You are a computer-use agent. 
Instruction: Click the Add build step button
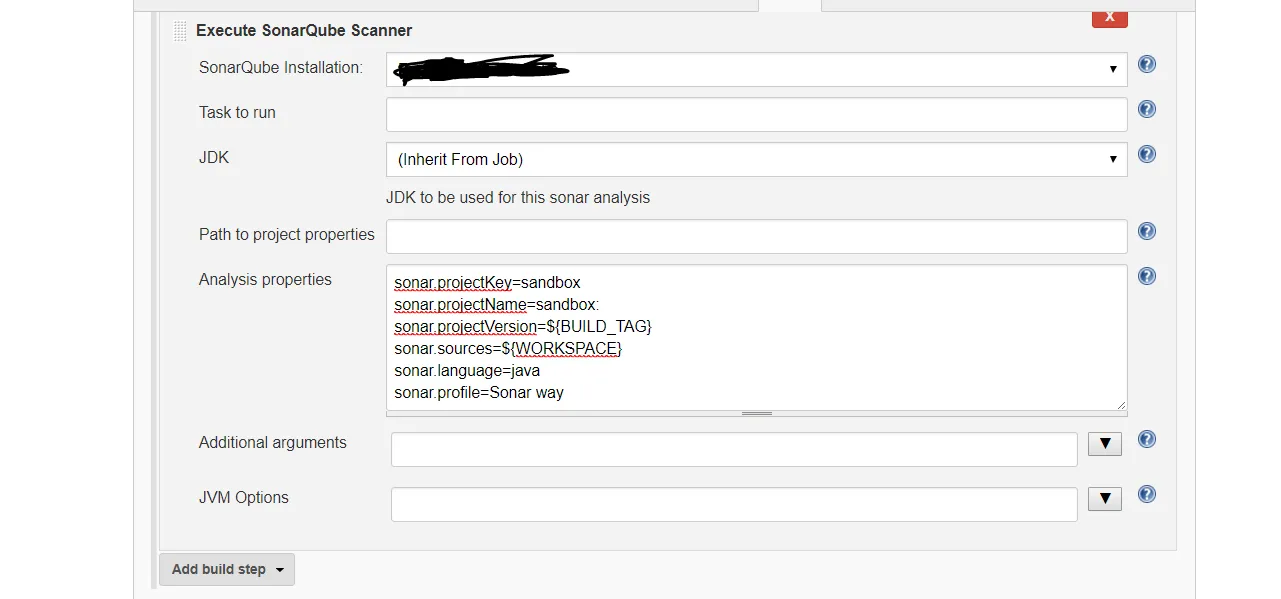tap(227, 569)
